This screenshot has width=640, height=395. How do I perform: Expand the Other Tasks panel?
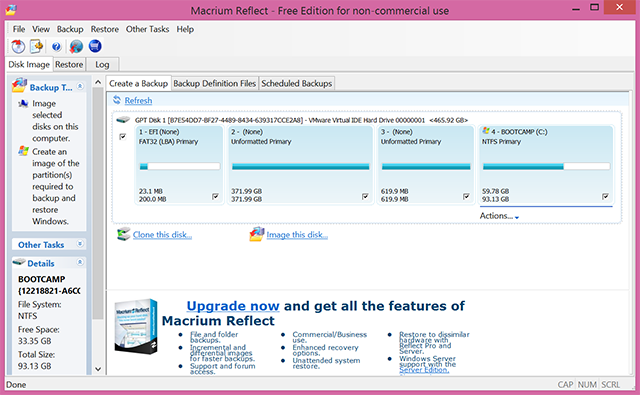pyautogui.click(x=80, y=244)
